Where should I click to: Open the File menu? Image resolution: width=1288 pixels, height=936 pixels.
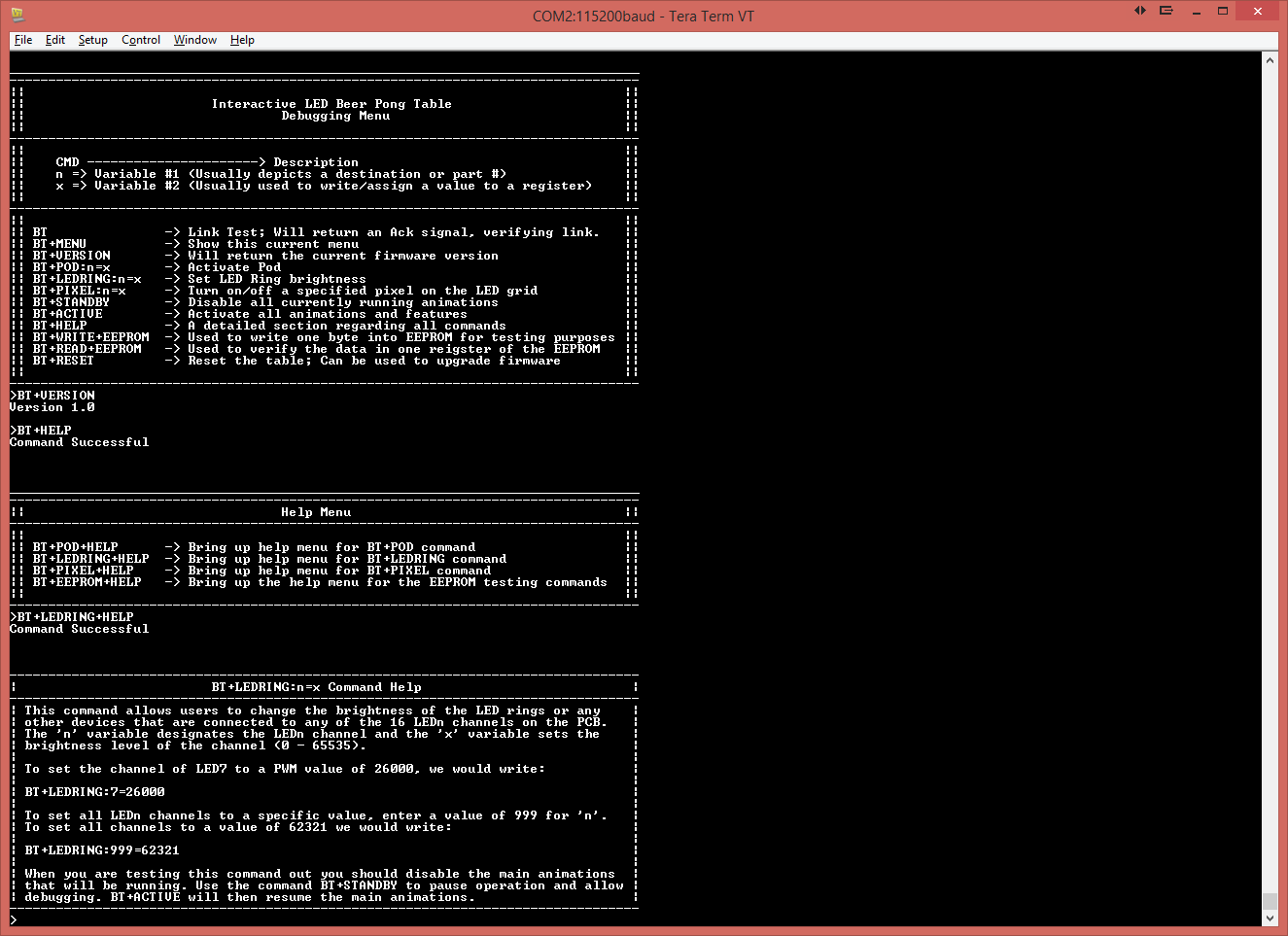(23, 40)
